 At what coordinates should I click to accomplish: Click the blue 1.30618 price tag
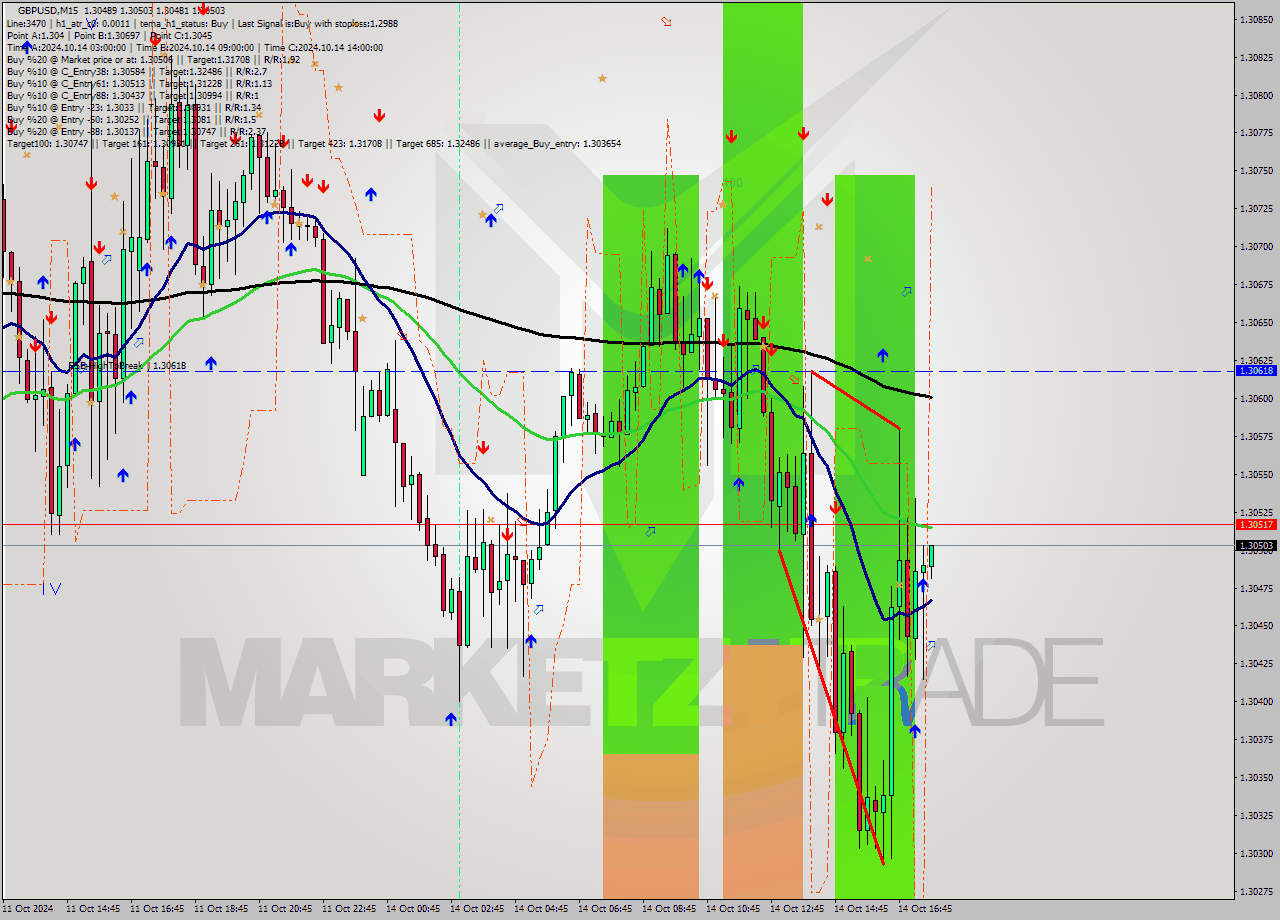pos(1256,370)
